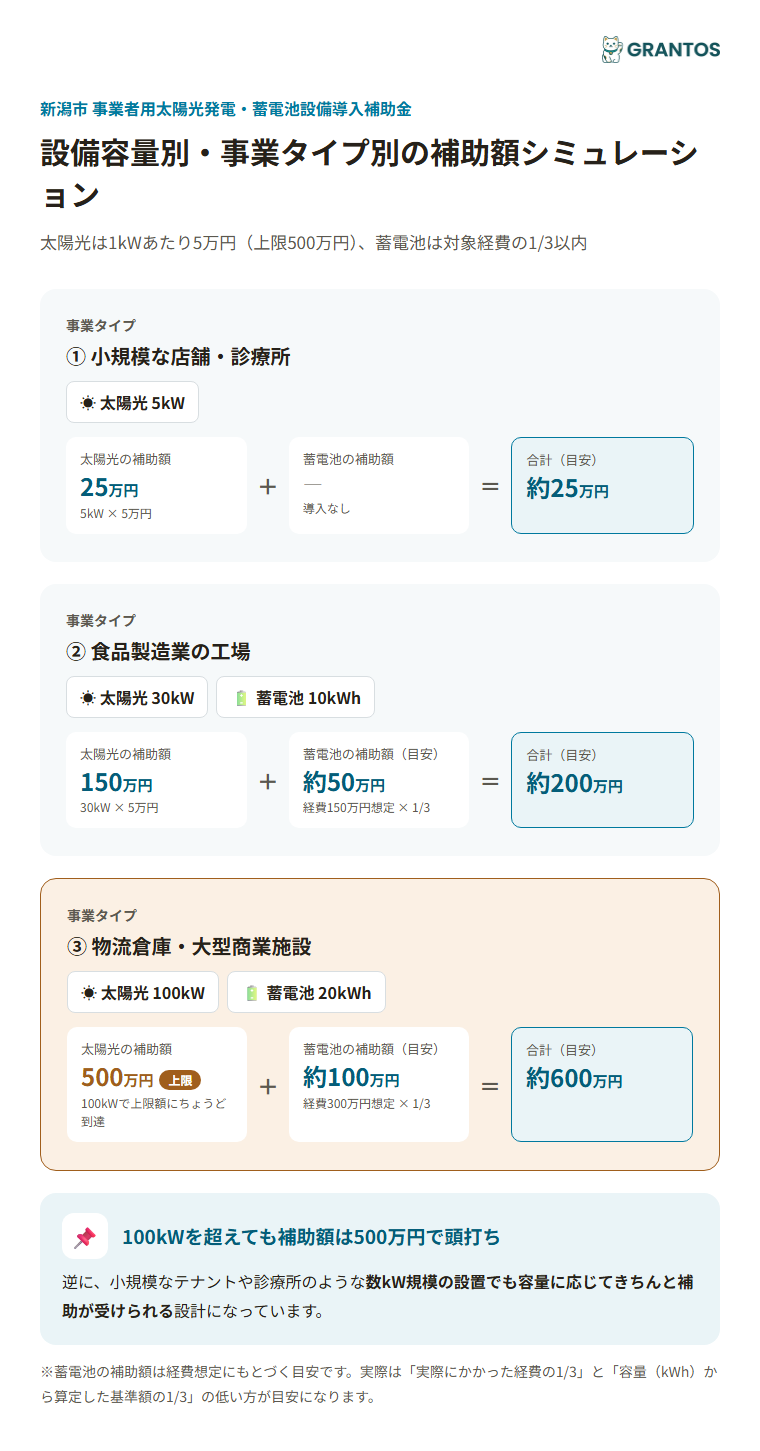Image resolution: width=760 pixels, height=1451 pixels.
Task: Click the 150万円 solar subsidy card
Action: 156,780
